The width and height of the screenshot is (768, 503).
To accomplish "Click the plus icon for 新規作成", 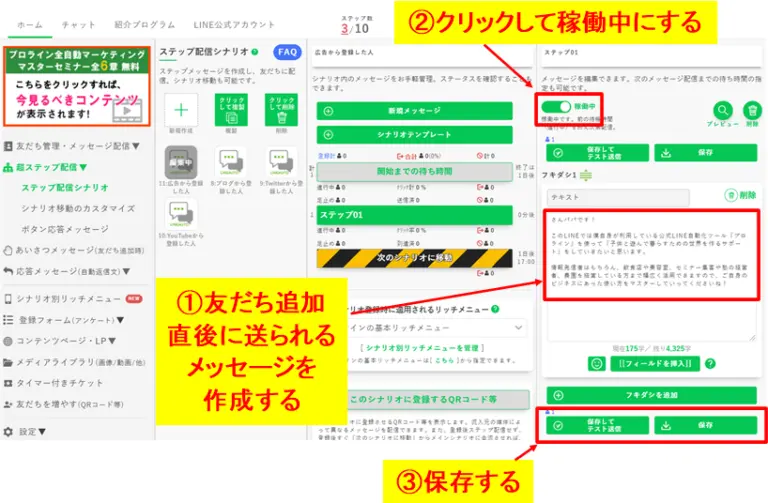I will (x=181, y=110).
